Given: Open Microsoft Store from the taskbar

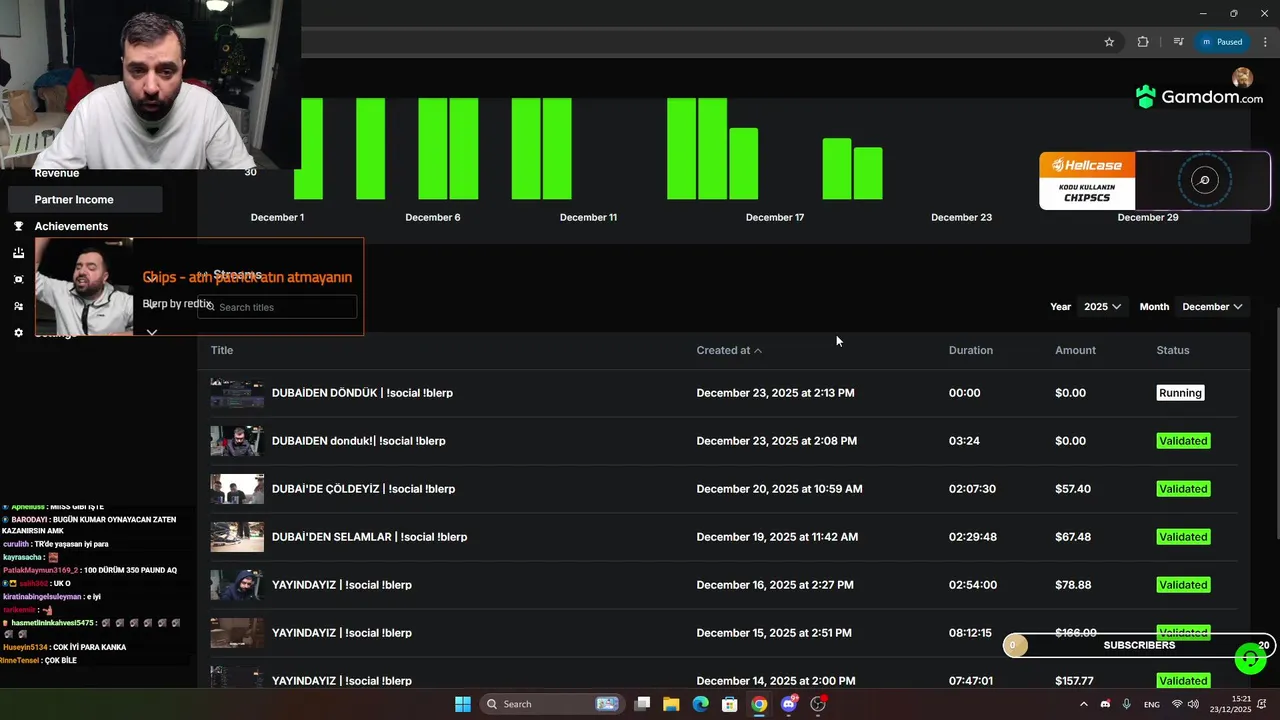Looking at the screenshot, I should click(x=730, y=704).
